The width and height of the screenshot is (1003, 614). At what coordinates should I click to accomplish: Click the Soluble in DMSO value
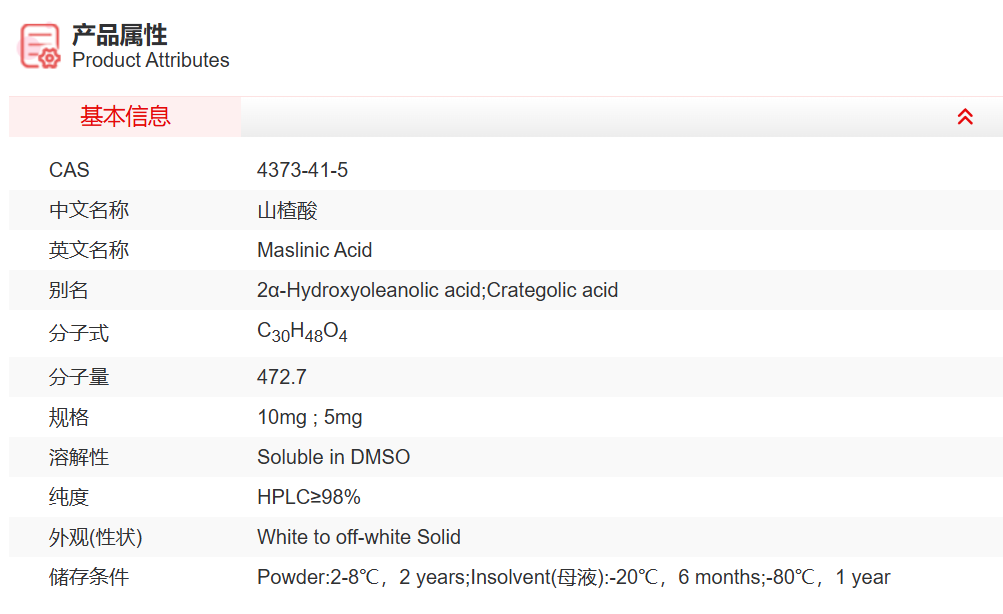coord(333,457)
